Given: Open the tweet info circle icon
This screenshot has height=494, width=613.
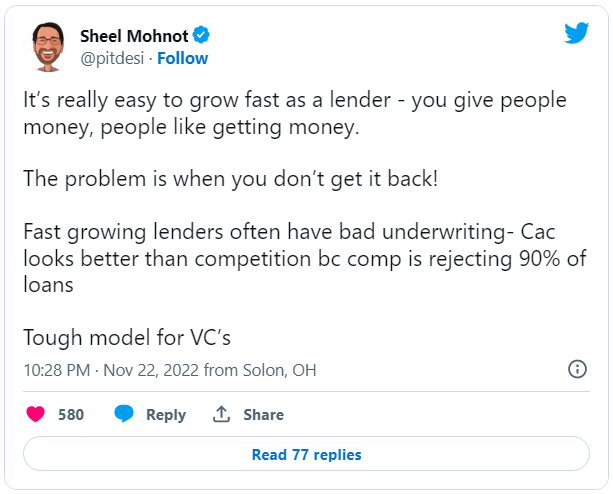Looking at the screenshot, I should (577, 369).
